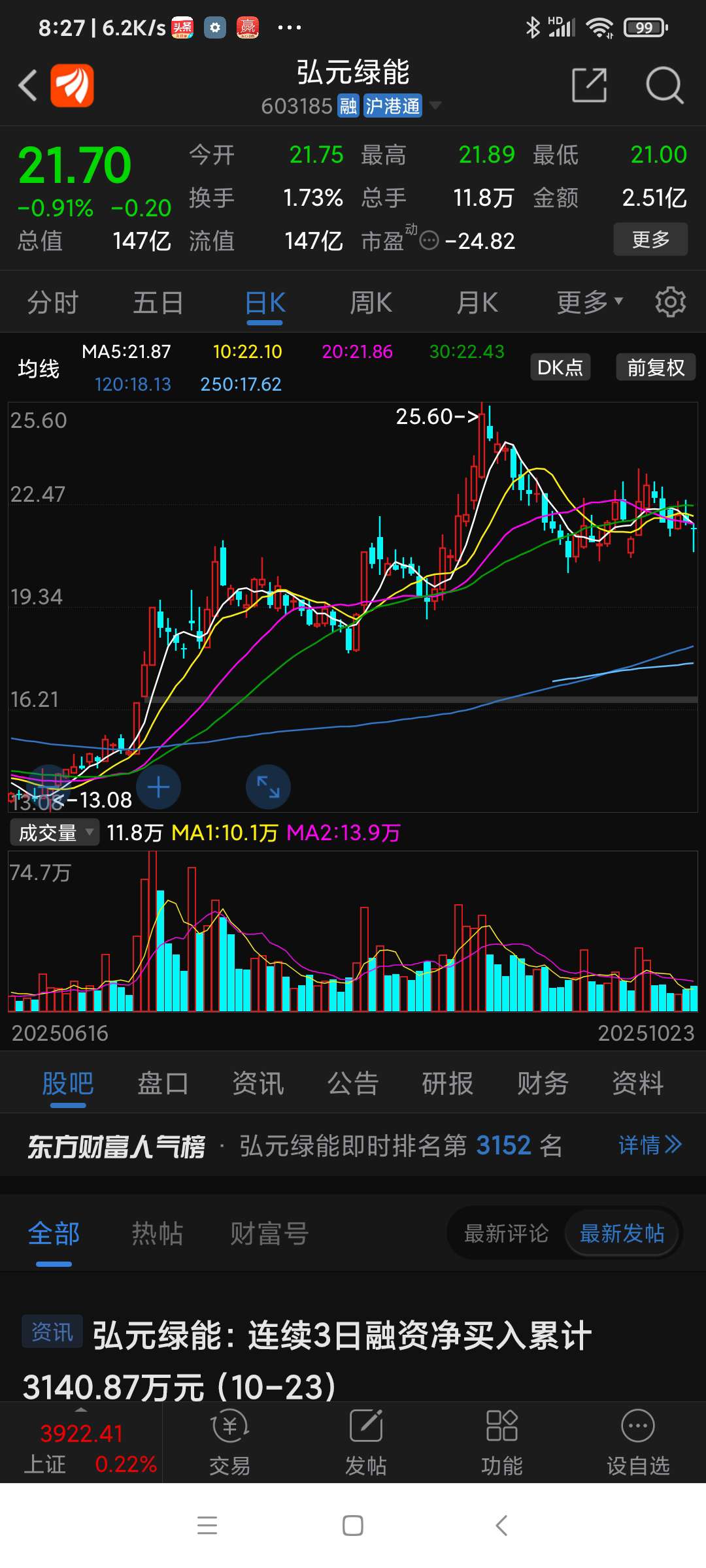
Task: Tap the 20250616 start date label
Action: 59,1033
